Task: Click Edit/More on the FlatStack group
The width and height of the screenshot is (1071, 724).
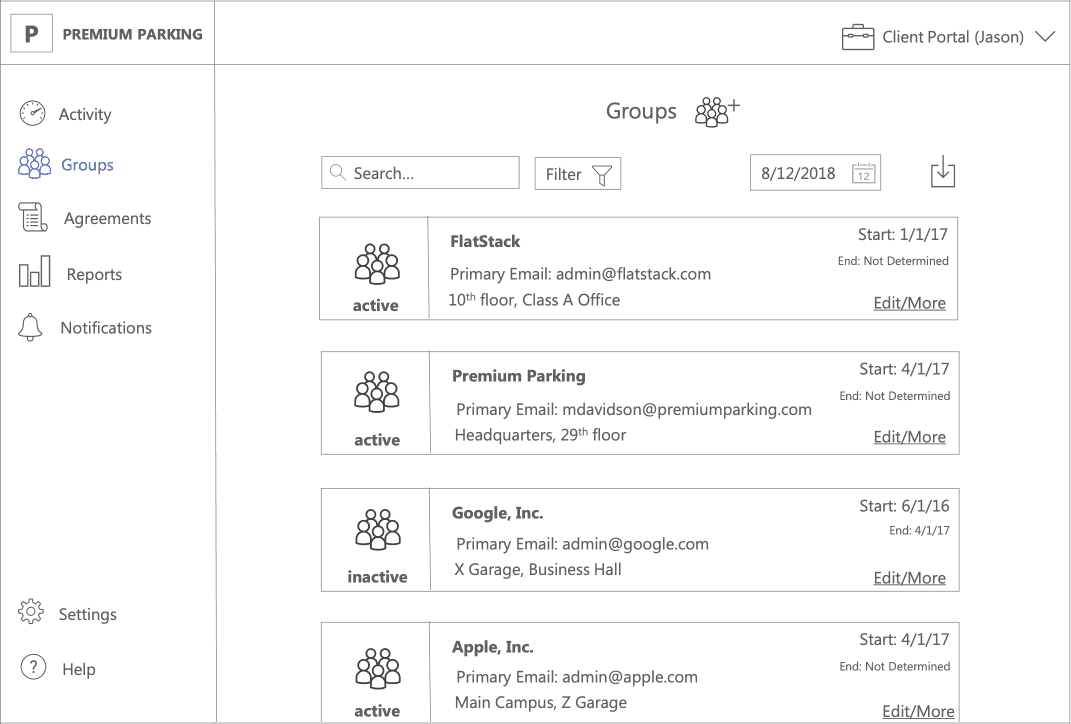Action: click(x=909, y=302)
